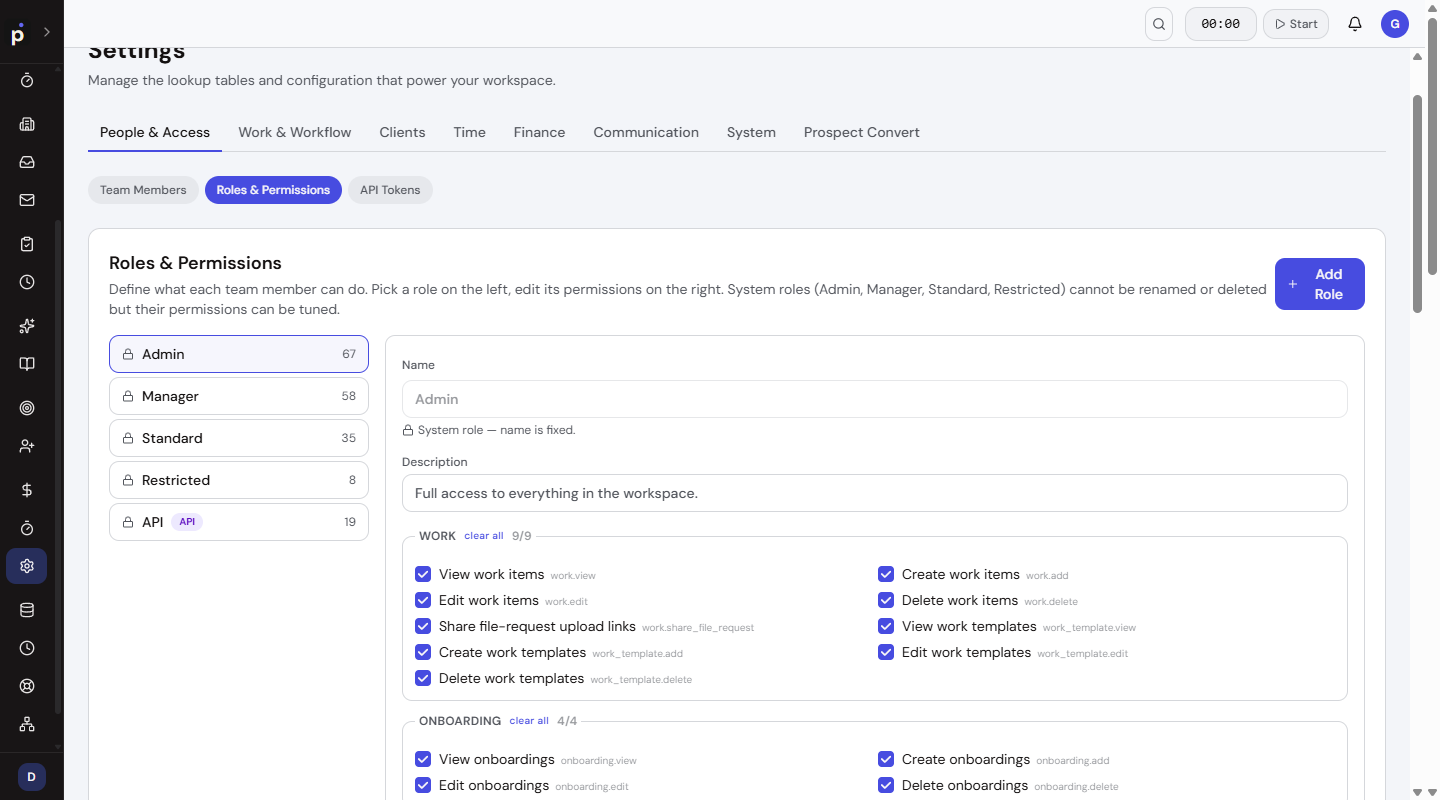Click "clear all" in the ONBOARDING section
The image size is (1440, 800).
[x=529, y=721]
